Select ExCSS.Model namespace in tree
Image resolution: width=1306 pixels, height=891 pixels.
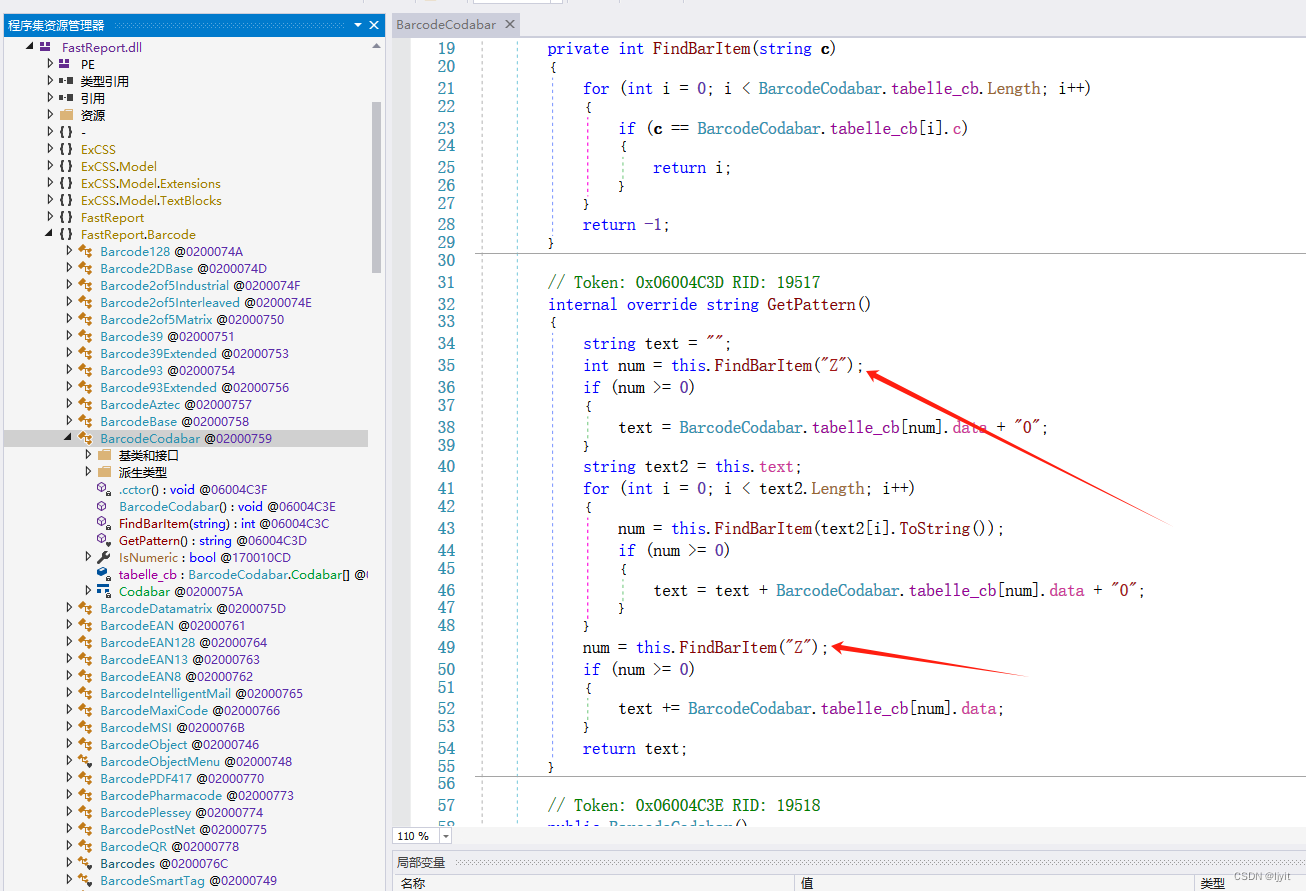pos(119,166)
